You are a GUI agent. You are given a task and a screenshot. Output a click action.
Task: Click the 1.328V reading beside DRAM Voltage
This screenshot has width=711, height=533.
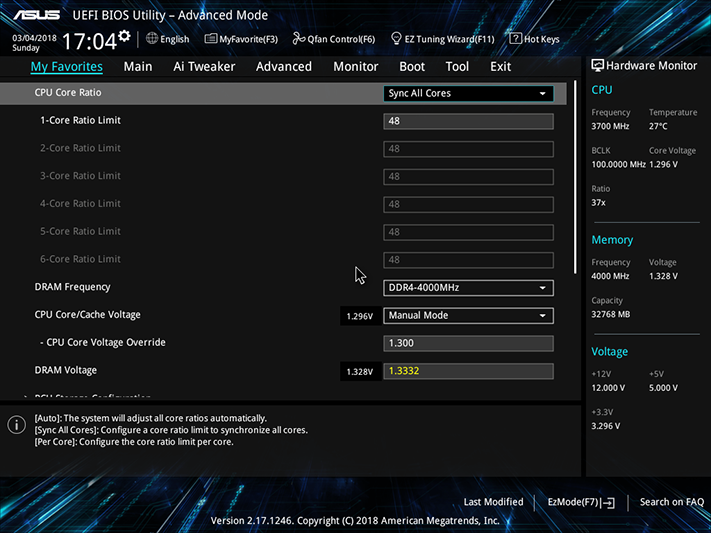[360, 372]
